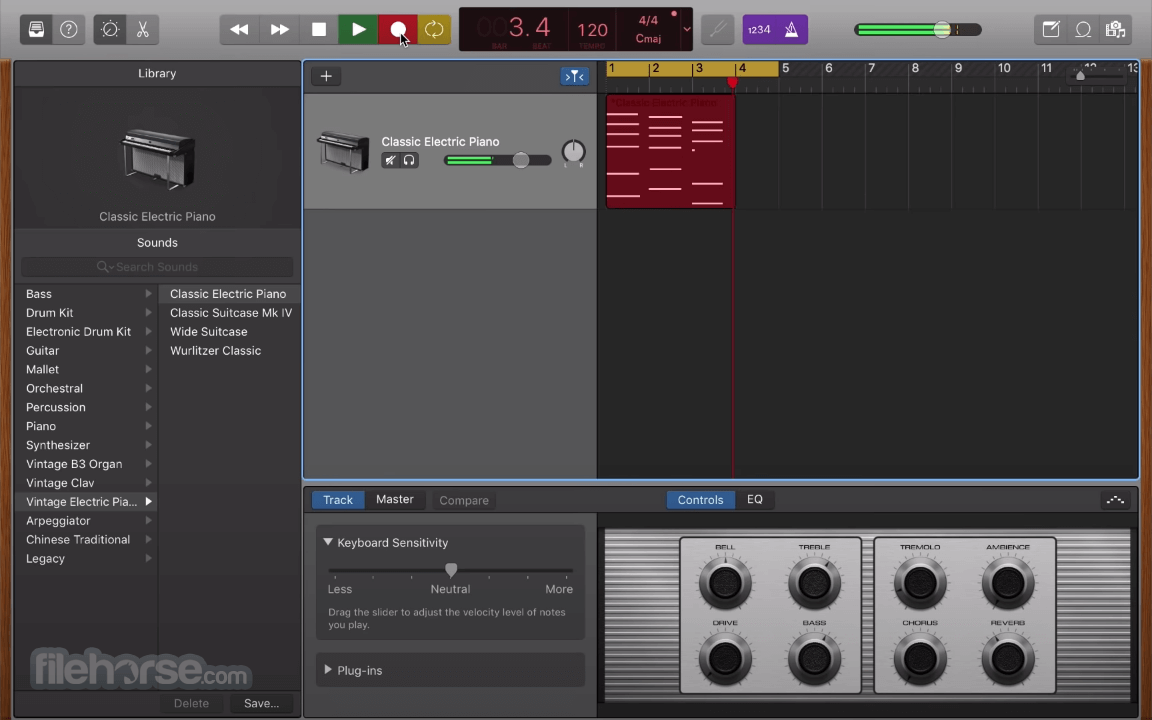
Task: Select the red recorded piano region
Action: pyautogui.click(x=670, y=151)
